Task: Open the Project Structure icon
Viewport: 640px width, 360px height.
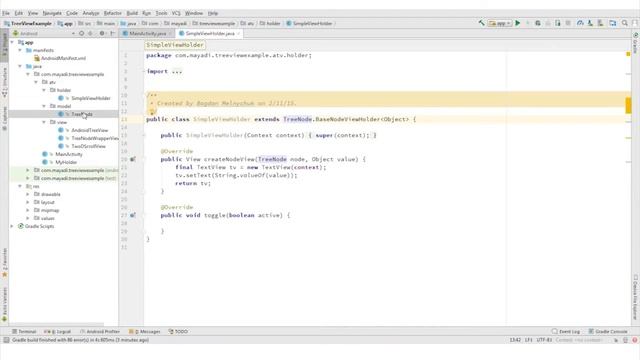Action: (x=613, y=23)
